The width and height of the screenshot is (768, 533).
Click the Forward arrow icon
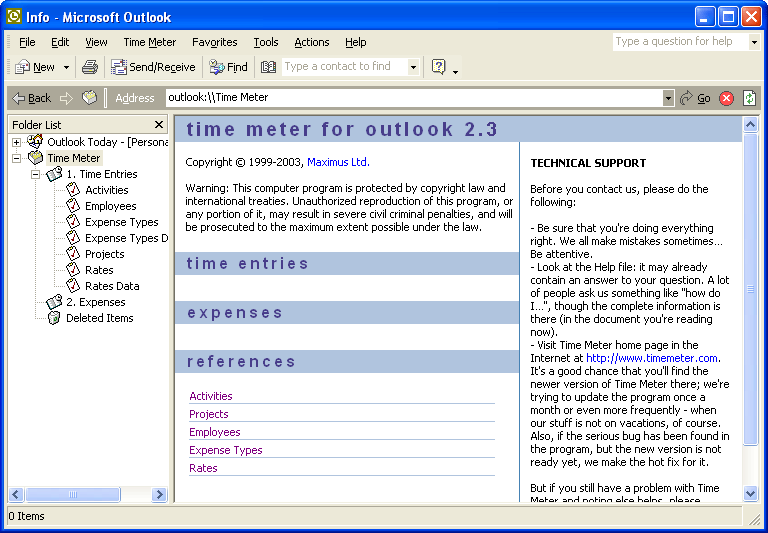[x=66, y=98]
